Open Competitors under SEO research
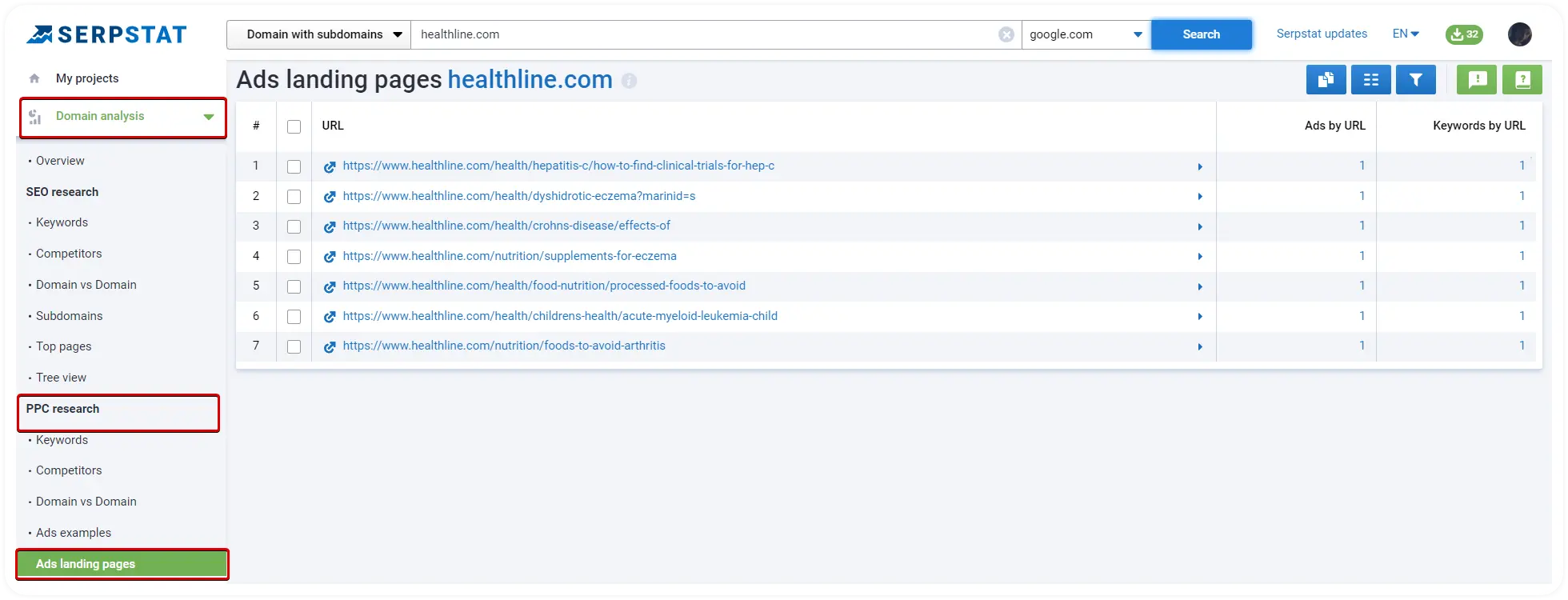1568x600 pixels. click(69, 254)
